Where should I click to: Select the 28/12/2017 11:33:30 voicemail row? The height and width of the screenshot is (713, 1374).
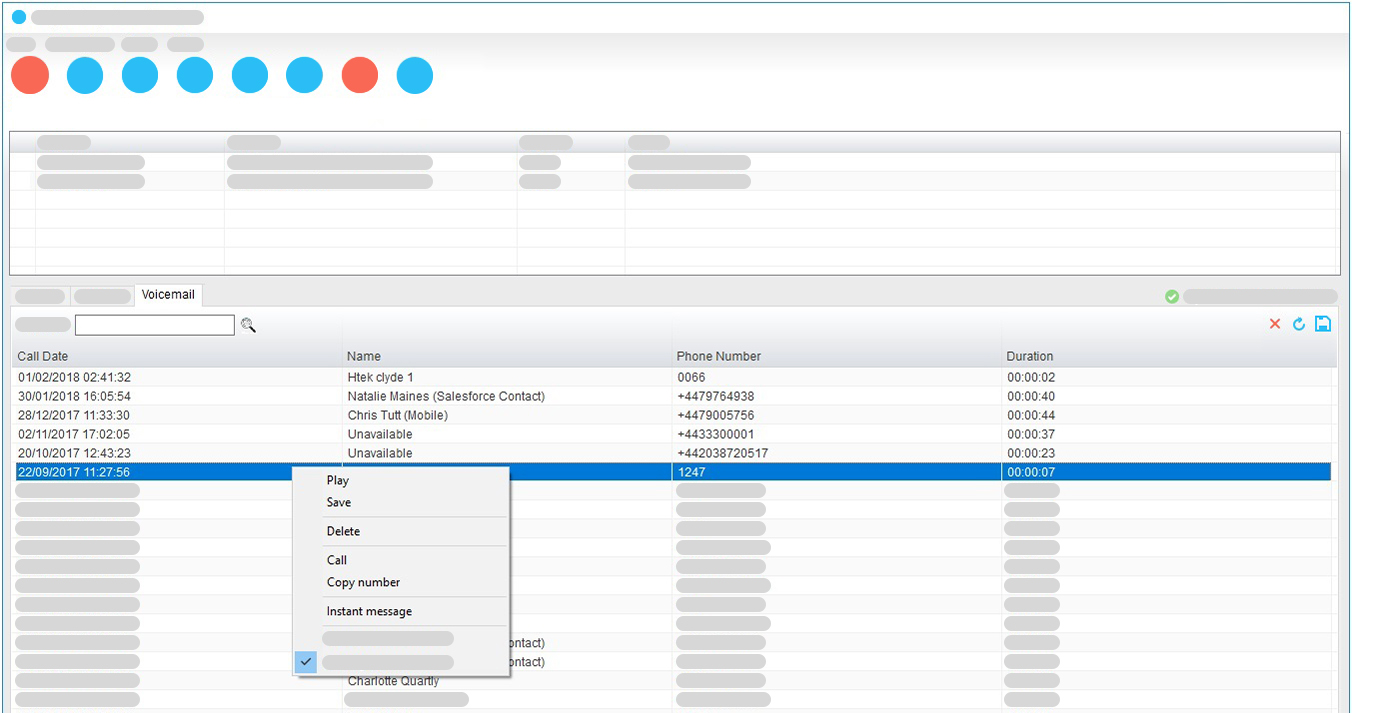click(673, 416)
